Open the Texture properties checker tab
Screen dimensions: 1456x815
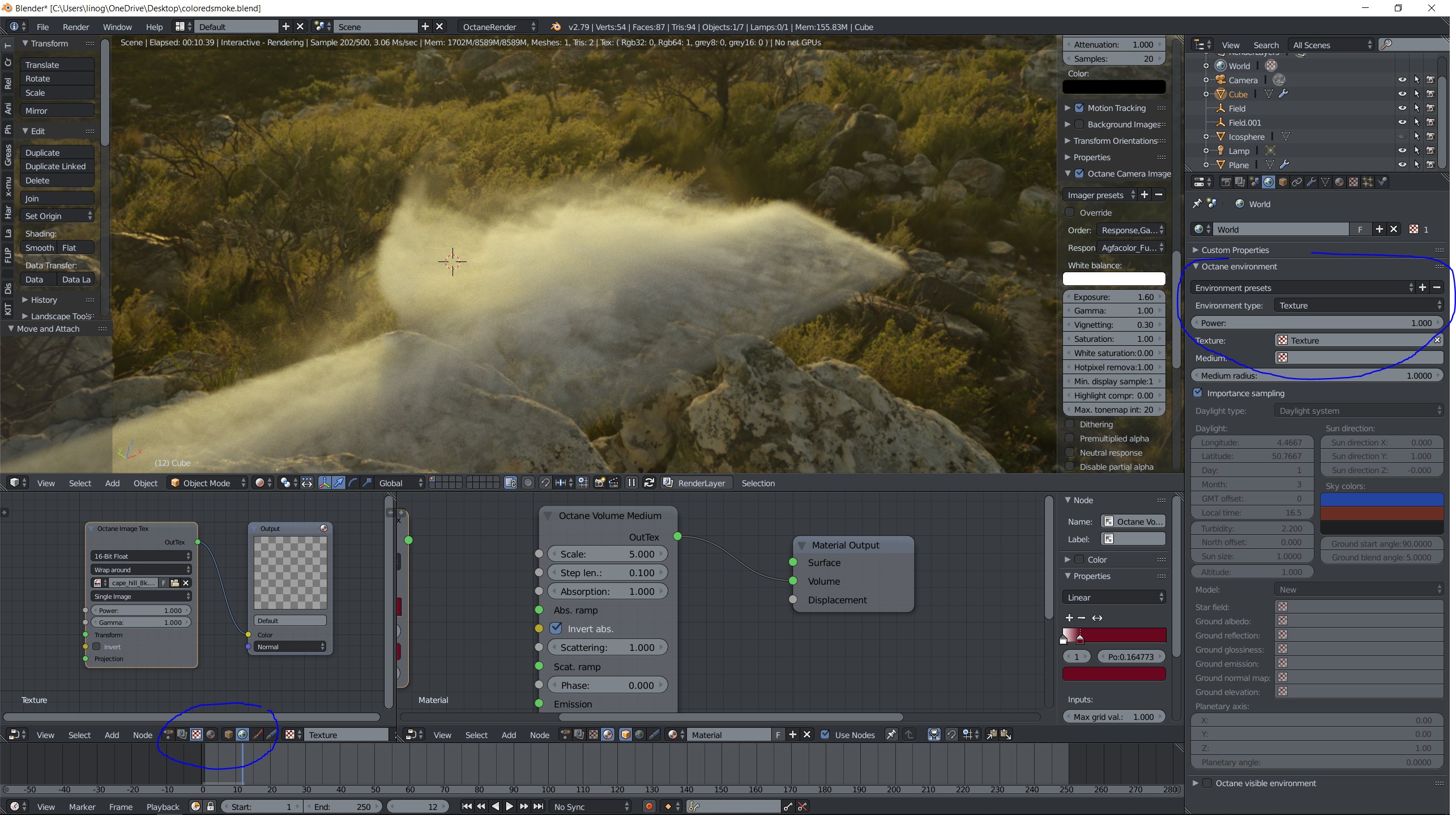point(1353,182)
